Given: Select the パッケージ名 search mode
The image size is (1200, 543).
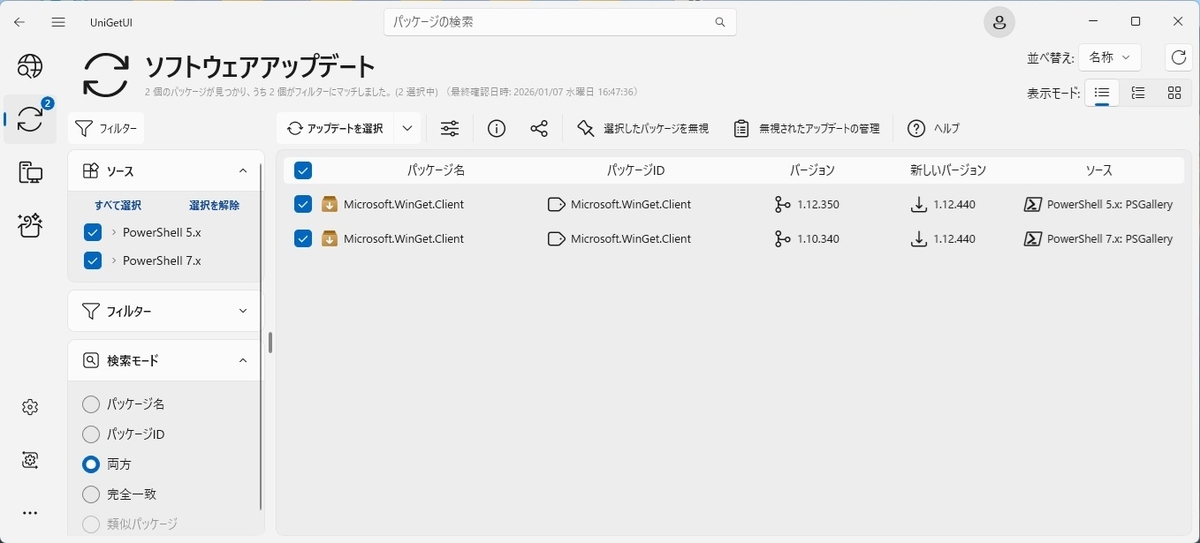Looking at the screenshot, I should point(91,404).
